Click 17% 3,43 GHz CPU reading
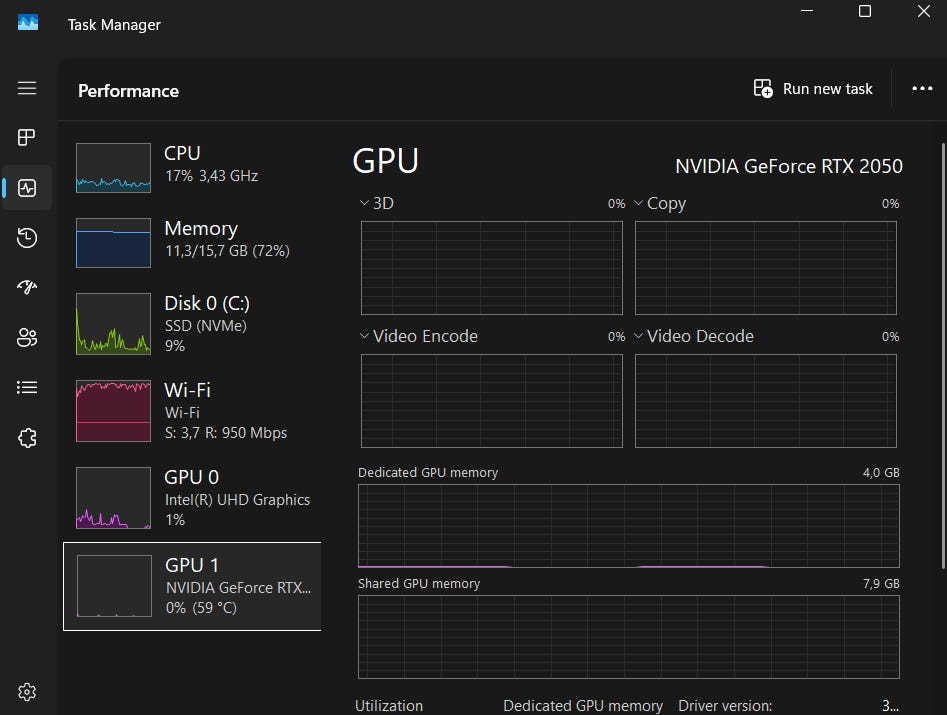The height and width of the screenshot is (715, 947). [211, 176]
